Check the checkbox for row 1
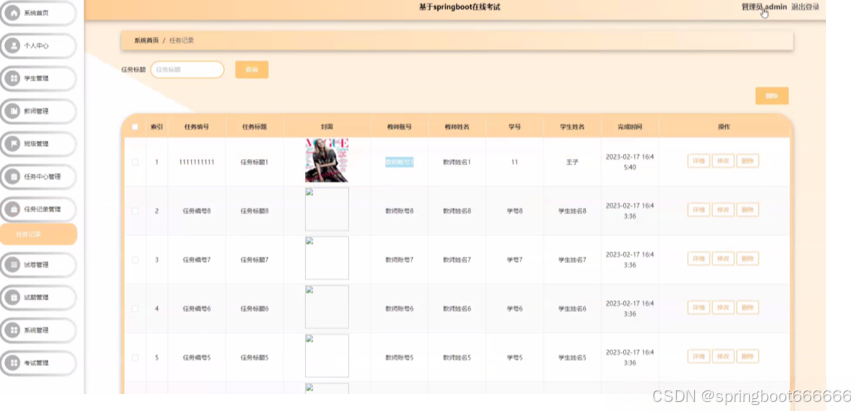Screen dimensions: 855x411 135,162
